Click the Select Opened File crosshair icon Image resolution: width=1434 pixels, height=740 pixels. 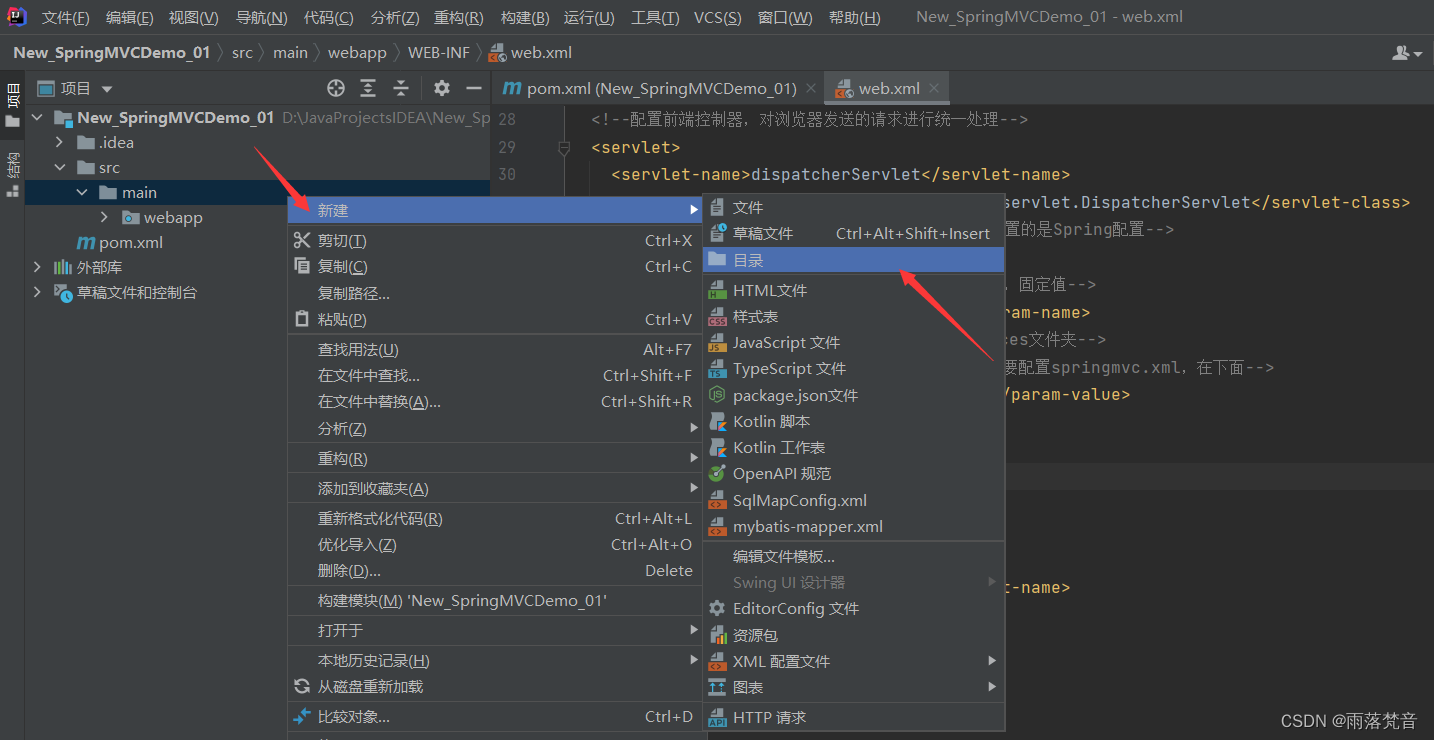point(336,88)
